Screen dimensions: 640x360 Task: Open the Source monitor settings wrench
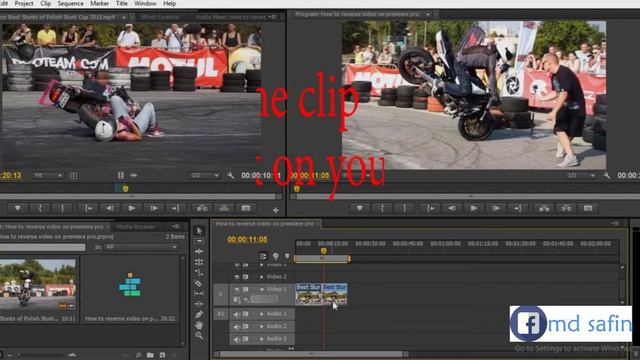(231, 176)
